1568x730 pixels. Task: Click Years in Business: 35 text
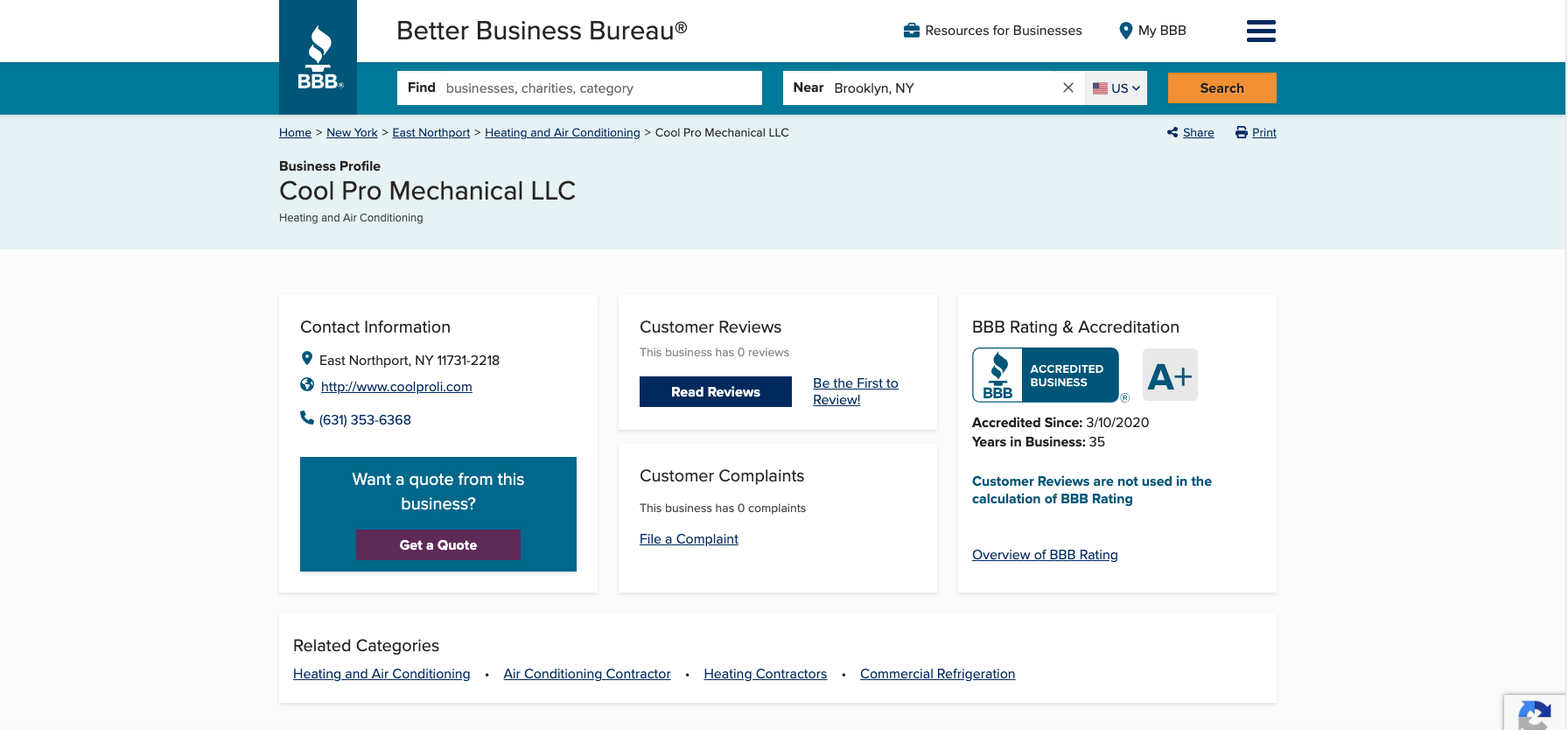(x=1039, y=442)
